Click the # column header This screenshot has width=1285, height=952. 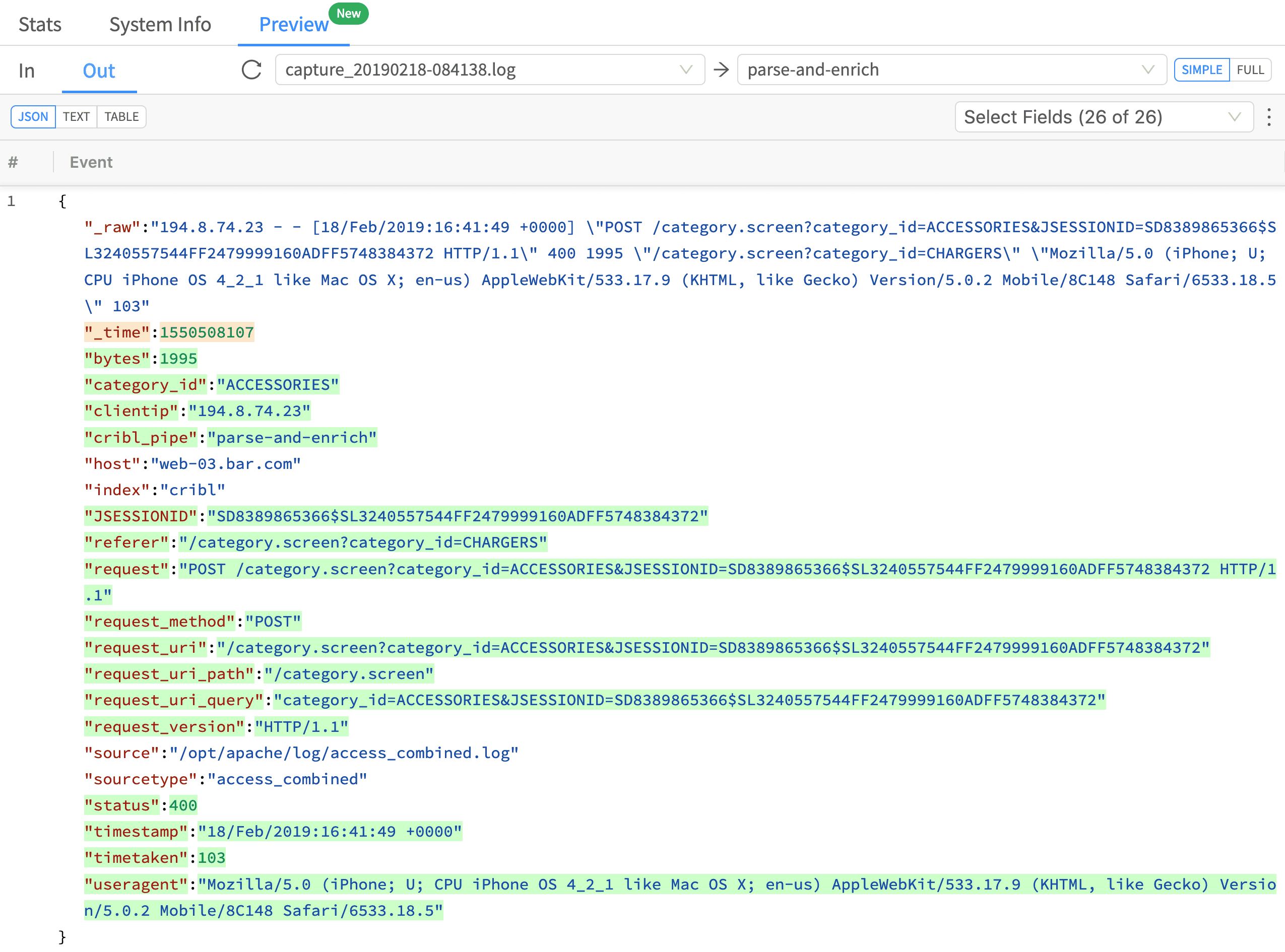13,163
